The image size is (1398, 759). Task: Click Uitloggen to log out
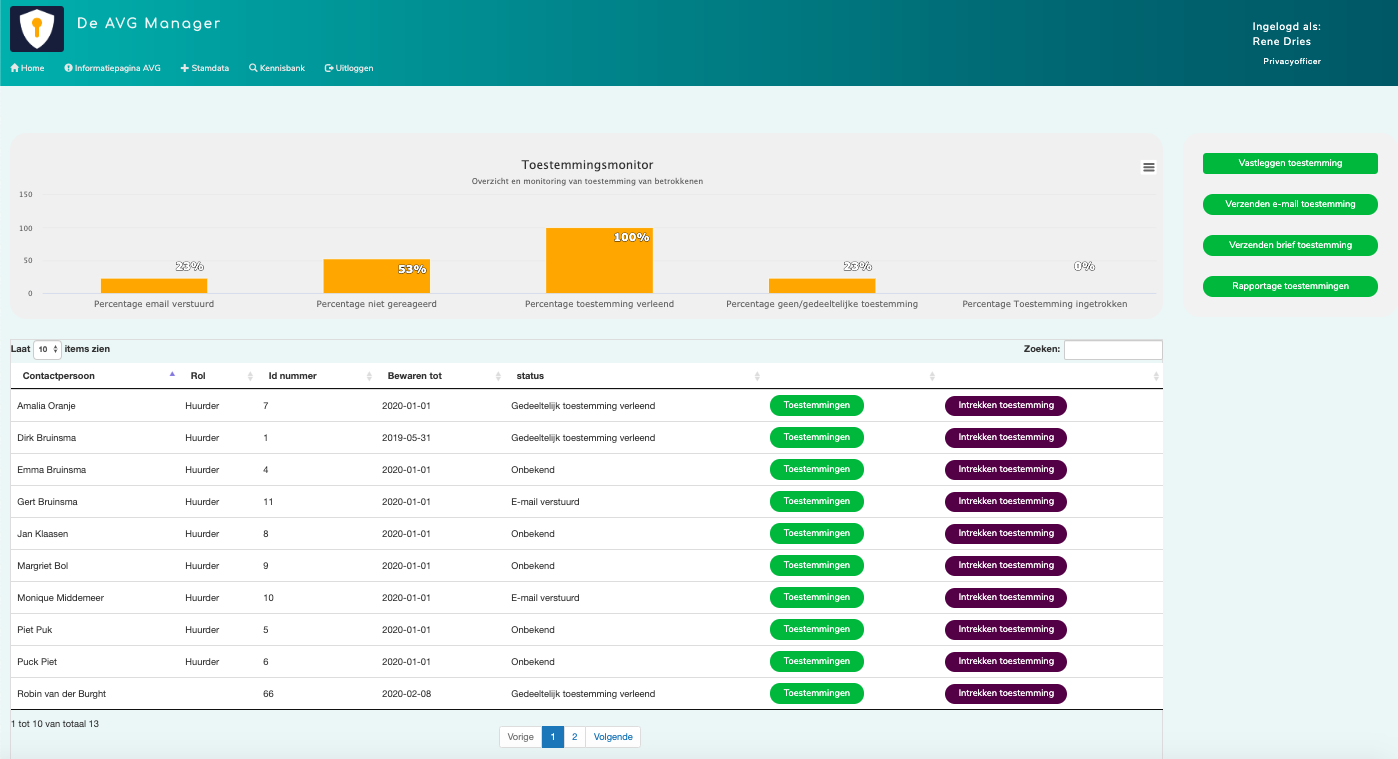tap(349, 68)
